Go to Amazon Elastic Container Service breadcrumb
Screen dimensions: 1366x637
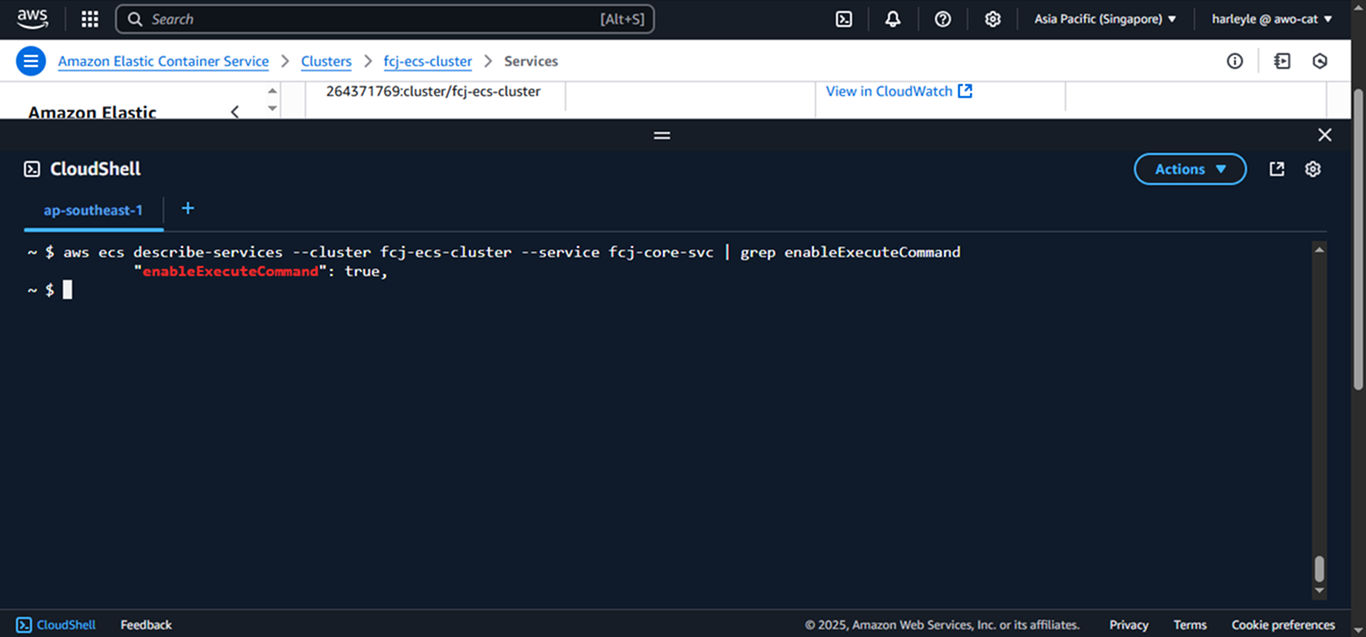(163, 61)
